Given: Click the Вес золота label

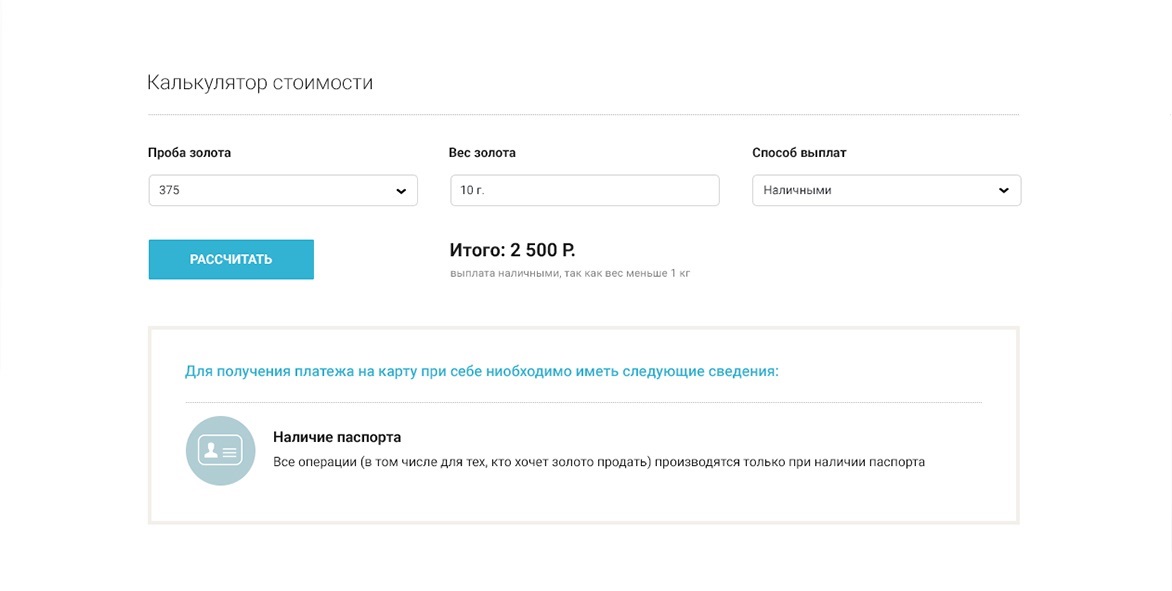Looking at the screenshot, I should point(482,152).
